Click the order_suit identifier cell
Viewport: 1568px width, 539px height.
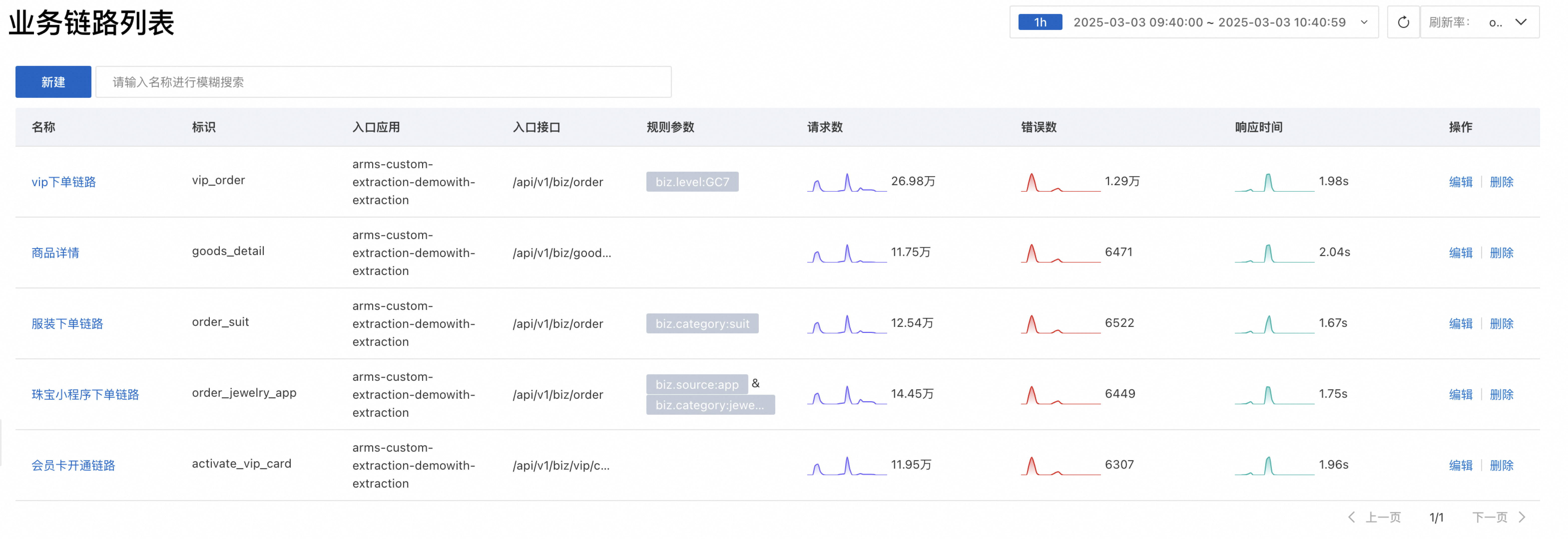(x=220, y=322)
